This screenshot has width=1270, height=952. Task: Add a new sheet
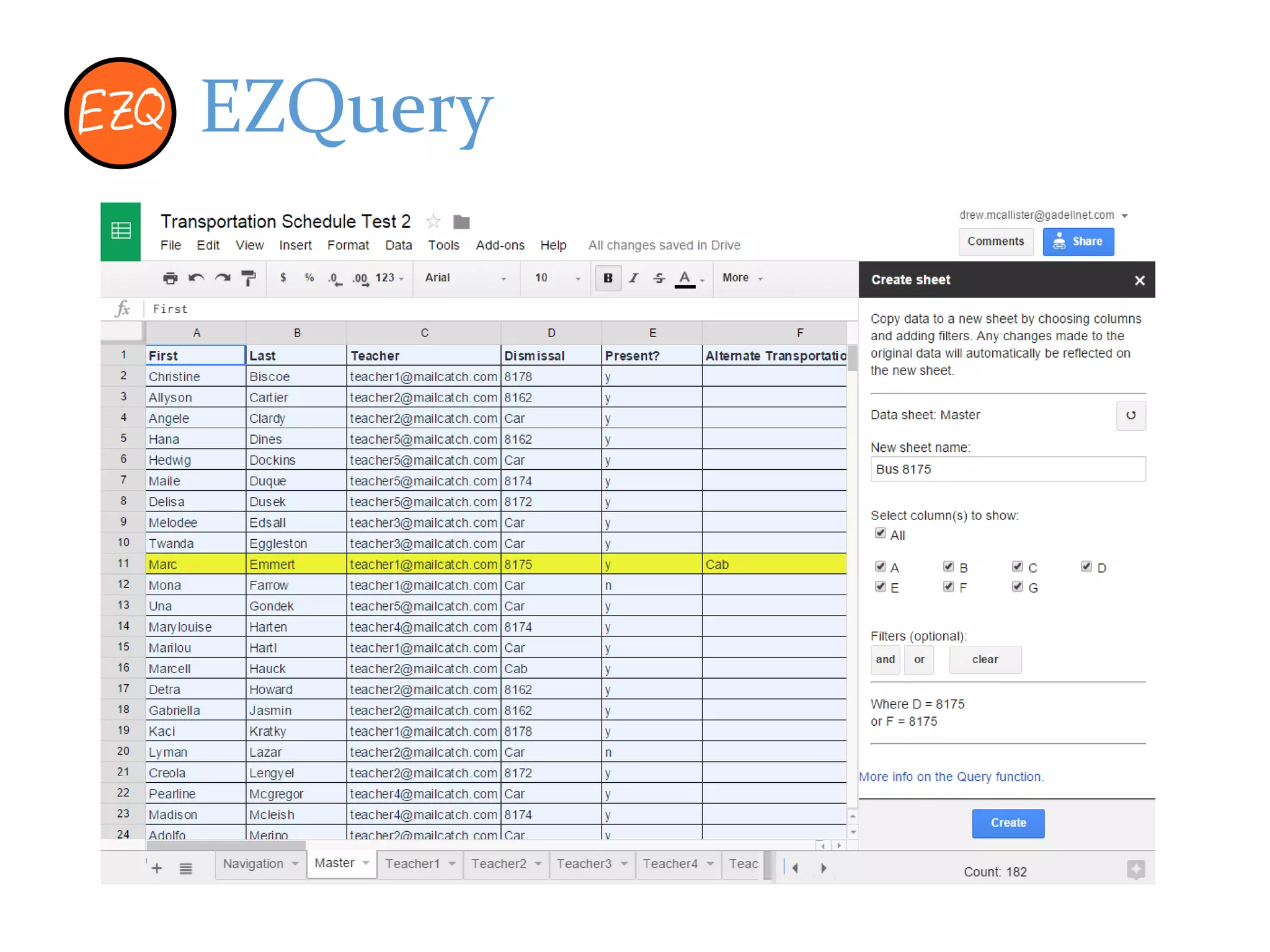point(157,868)
